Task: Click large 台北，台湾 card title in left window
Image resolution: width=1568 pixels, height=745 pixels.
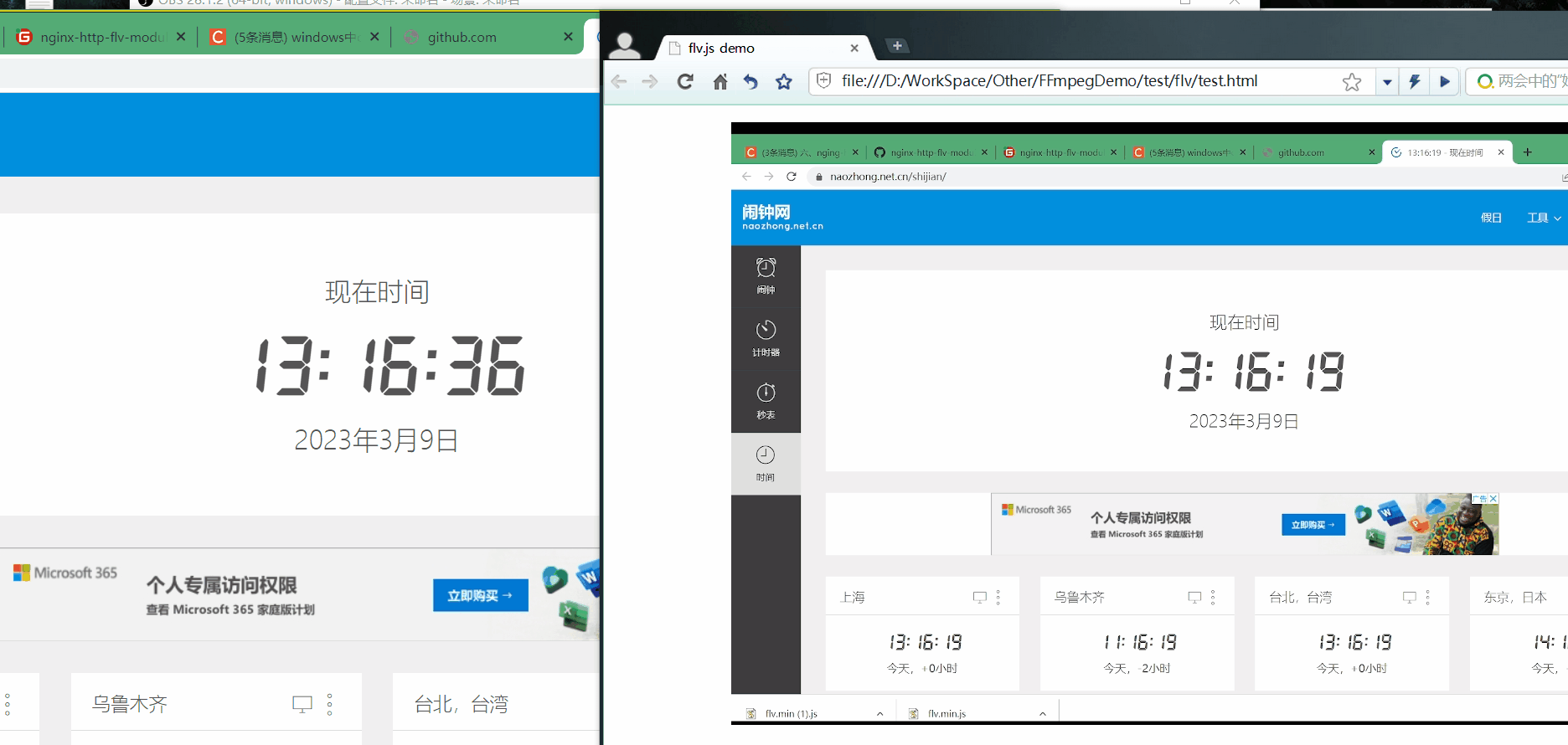Action: click(x=461, y=704)
